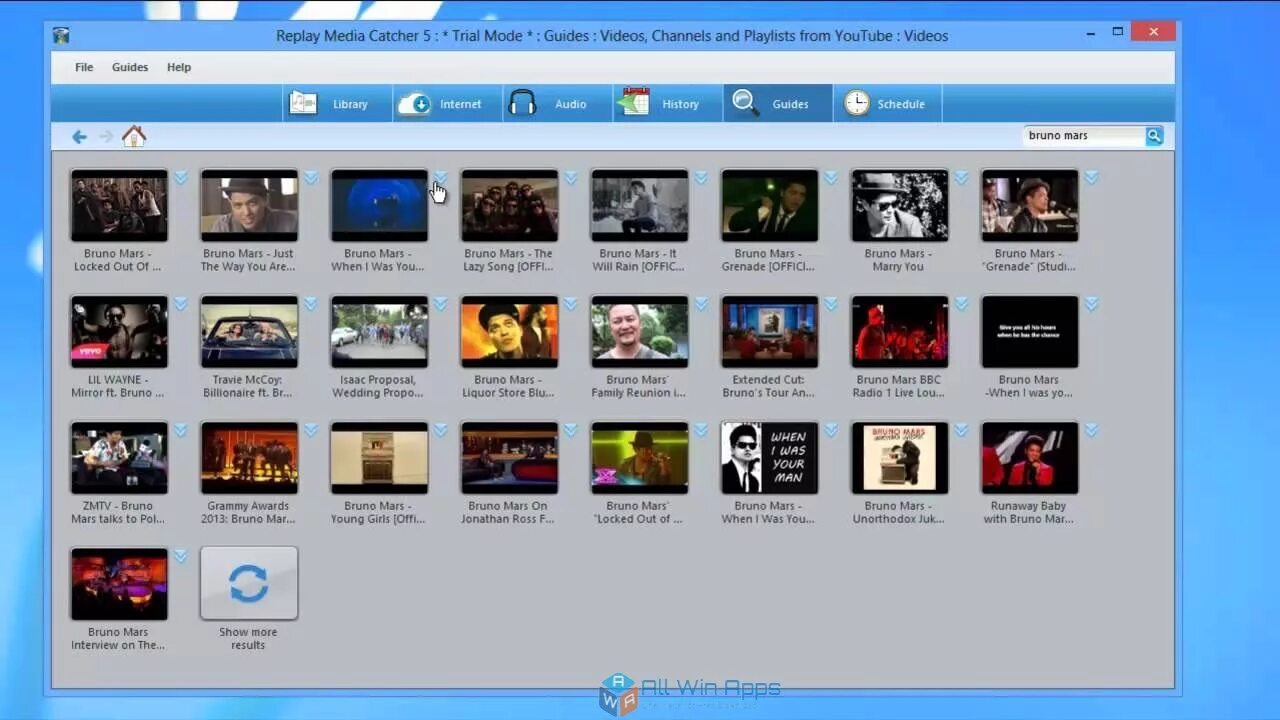
Task: Switch to the Internet tab
Action: pyautogui.click(x=447, y=103)
